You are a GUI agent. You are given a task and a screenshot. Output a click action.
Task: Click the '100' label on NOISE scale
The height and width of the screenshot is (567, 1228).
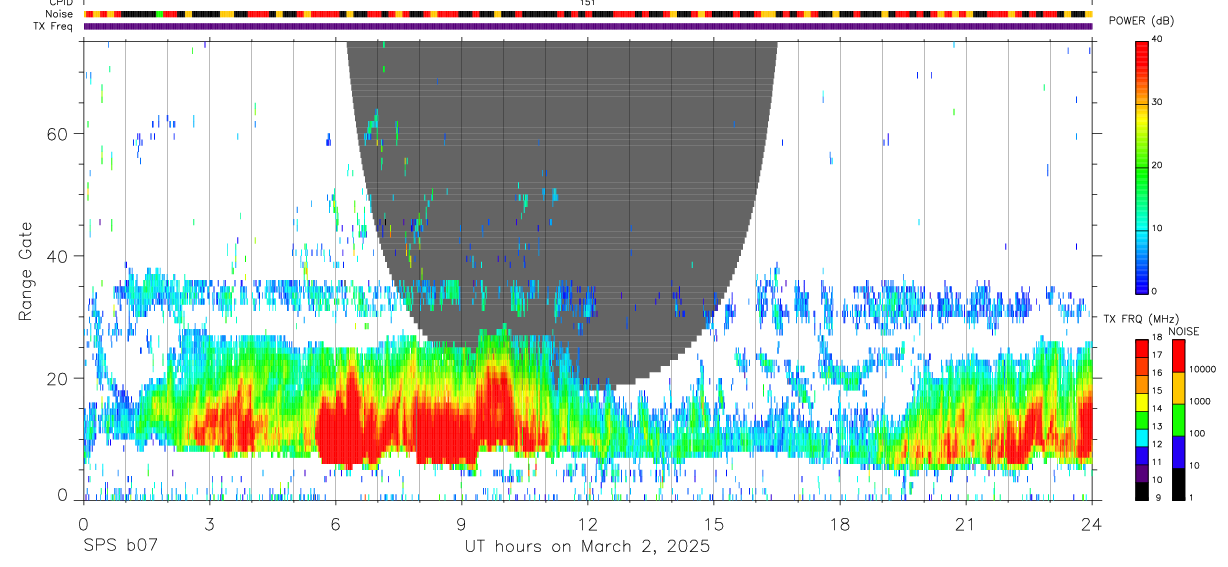(1197, 433)
